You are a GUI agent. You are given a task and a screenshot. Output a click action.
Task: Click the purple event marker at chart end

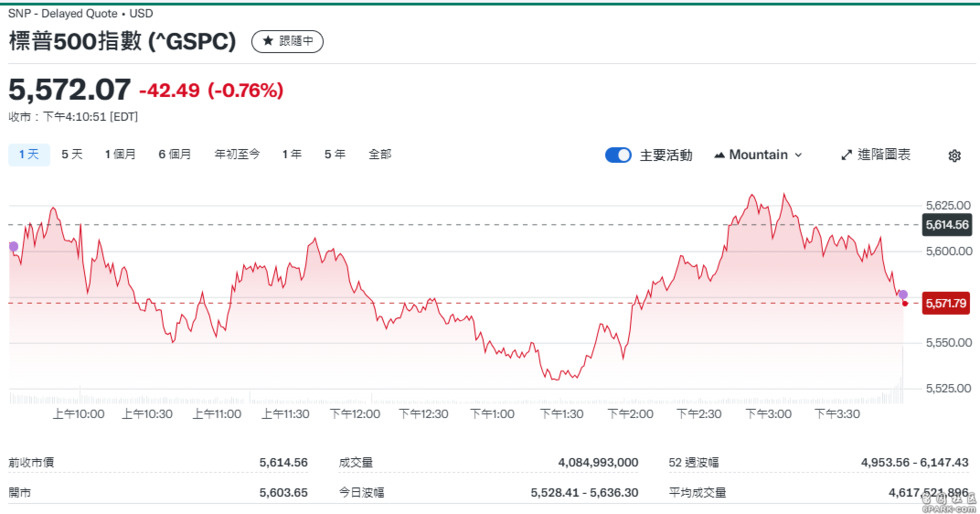pyautogui.click(x=903, y=295)
